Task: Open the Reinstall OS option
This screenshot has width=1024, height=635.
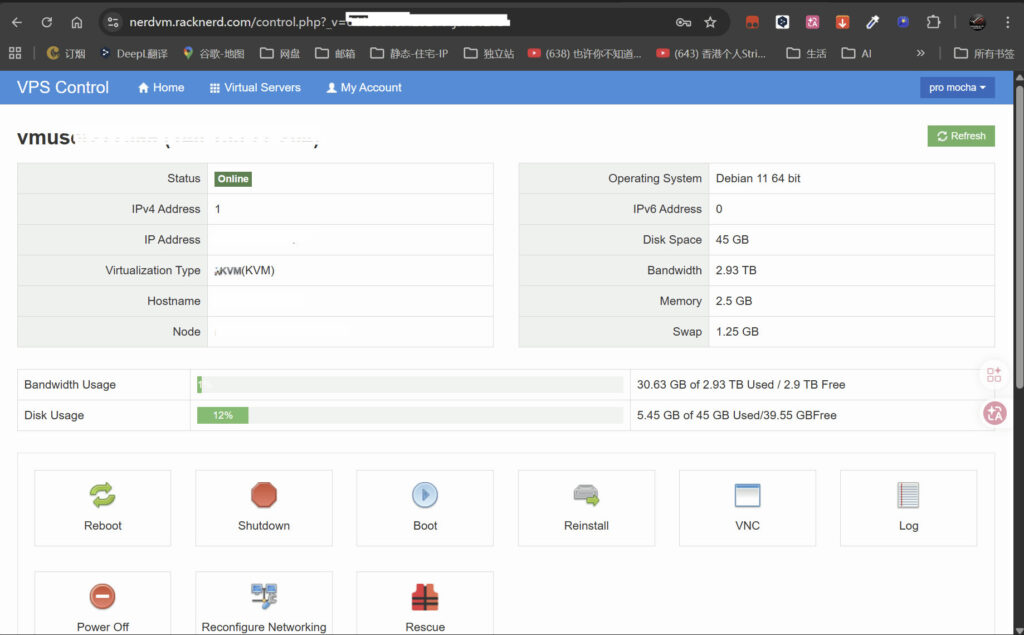Action: [586, 495]
